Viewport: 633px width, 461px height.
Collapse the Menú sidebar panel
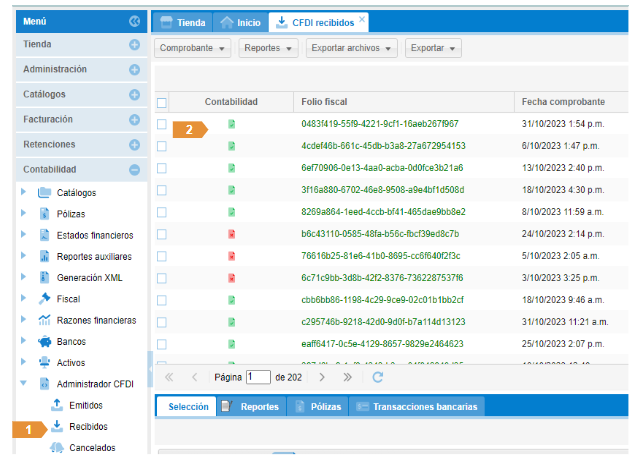[x=135, y=21]
